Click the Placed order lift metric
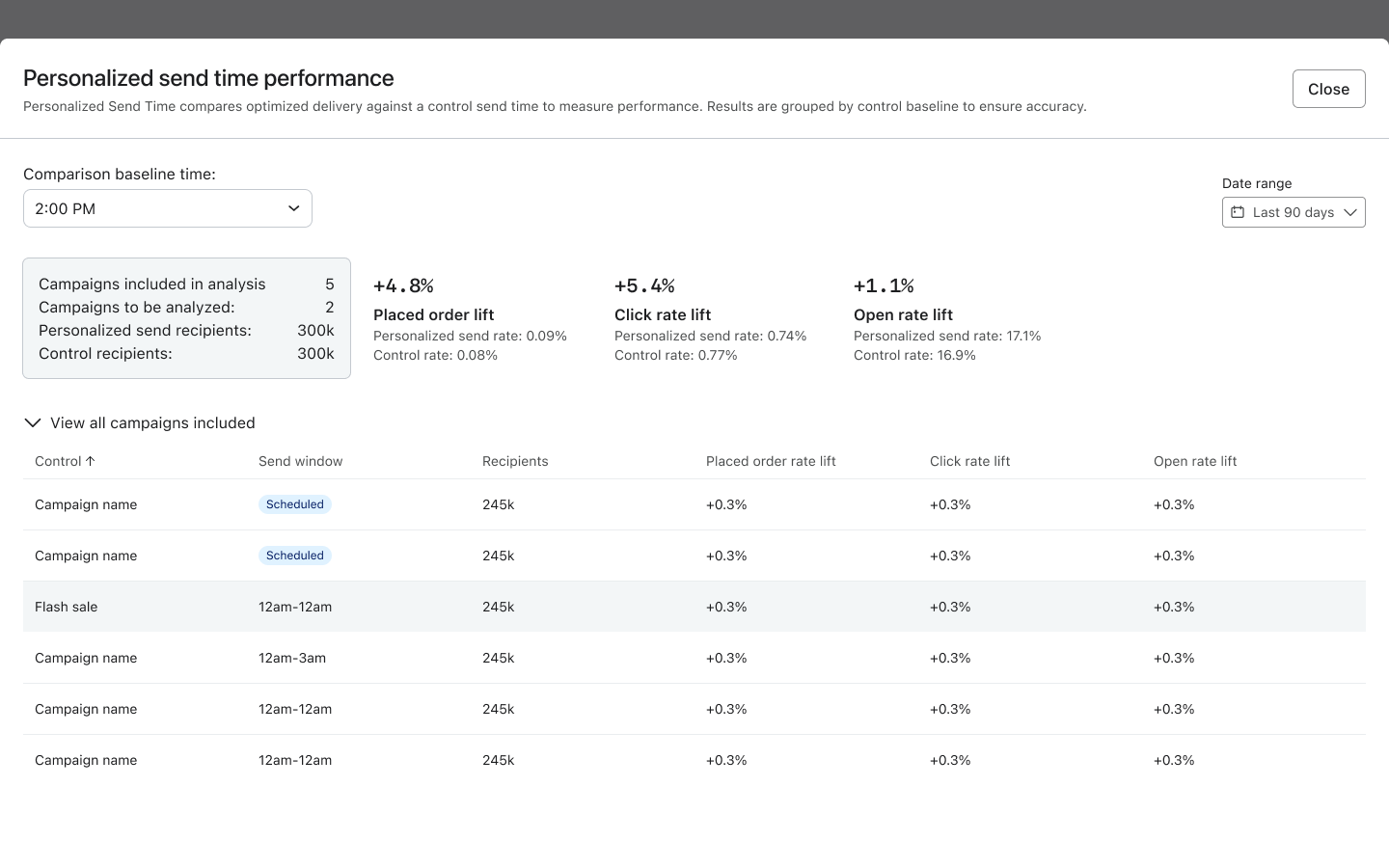The image size is (1389, 868). 434,314
